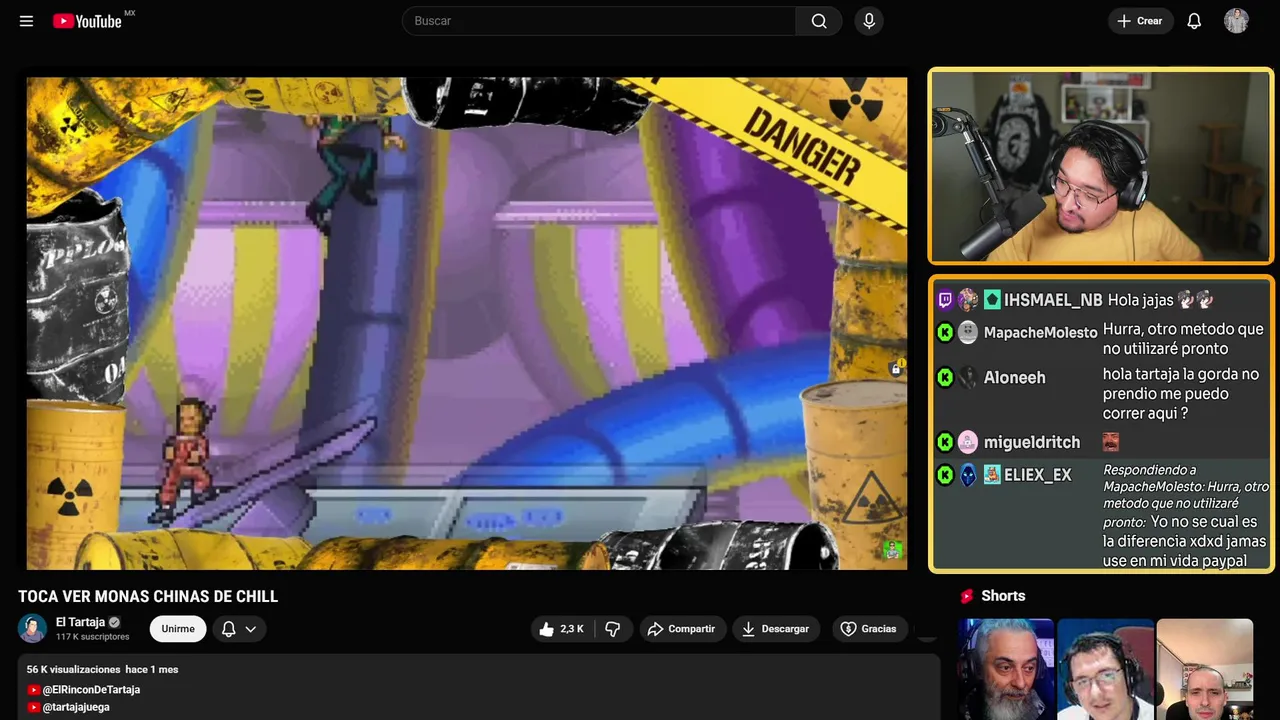Start voice search with the microphone
Viewport: 1280px width, 720px height.
(869, 21)
